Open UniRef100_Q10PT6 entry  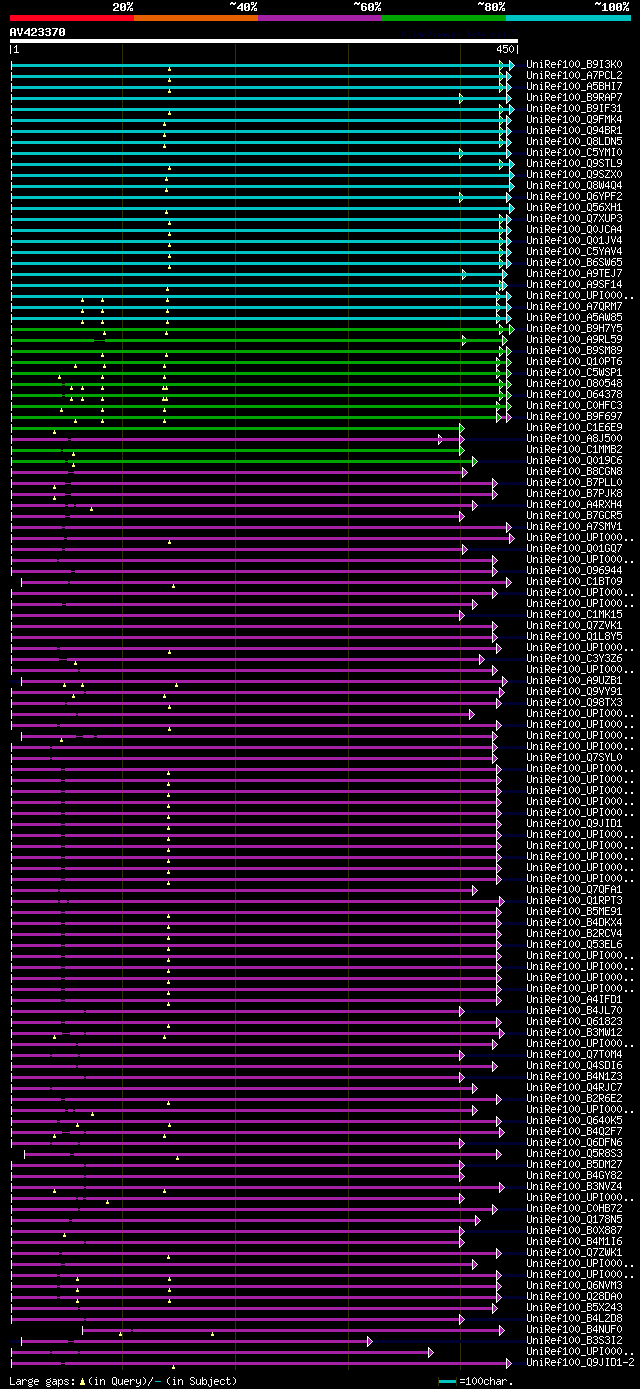click(575, 362)
